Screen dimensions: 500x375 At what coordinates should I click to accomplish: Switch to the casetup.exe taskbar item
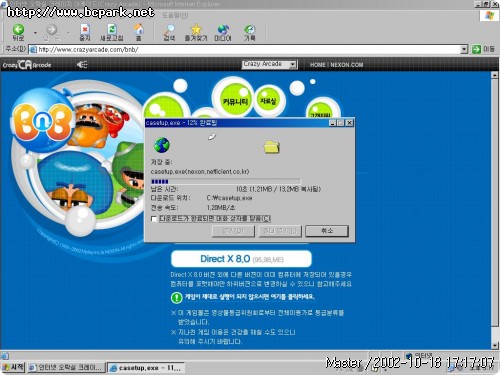[146, 368]
